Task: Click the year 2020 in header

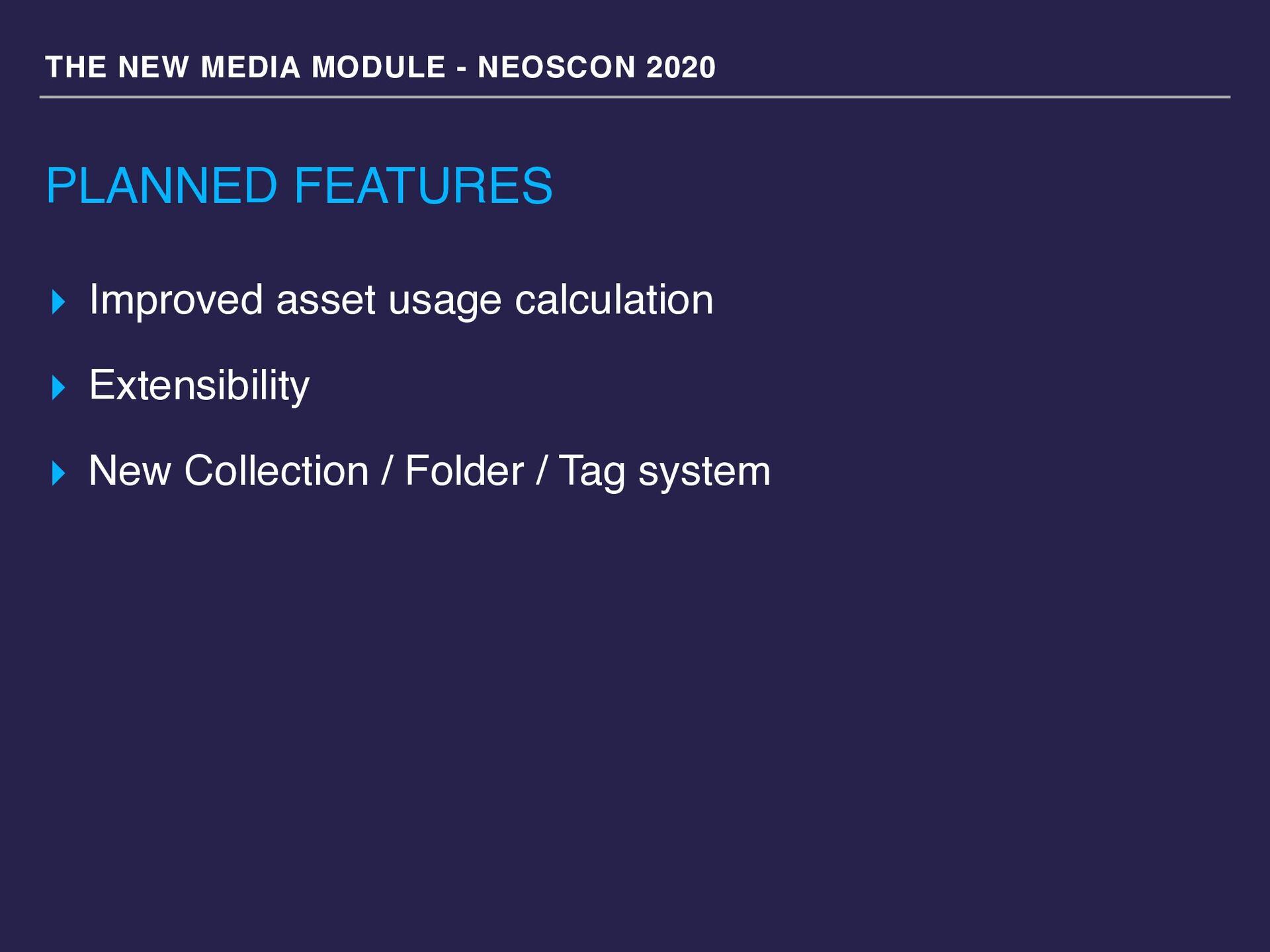Action: tap(681, 67)
